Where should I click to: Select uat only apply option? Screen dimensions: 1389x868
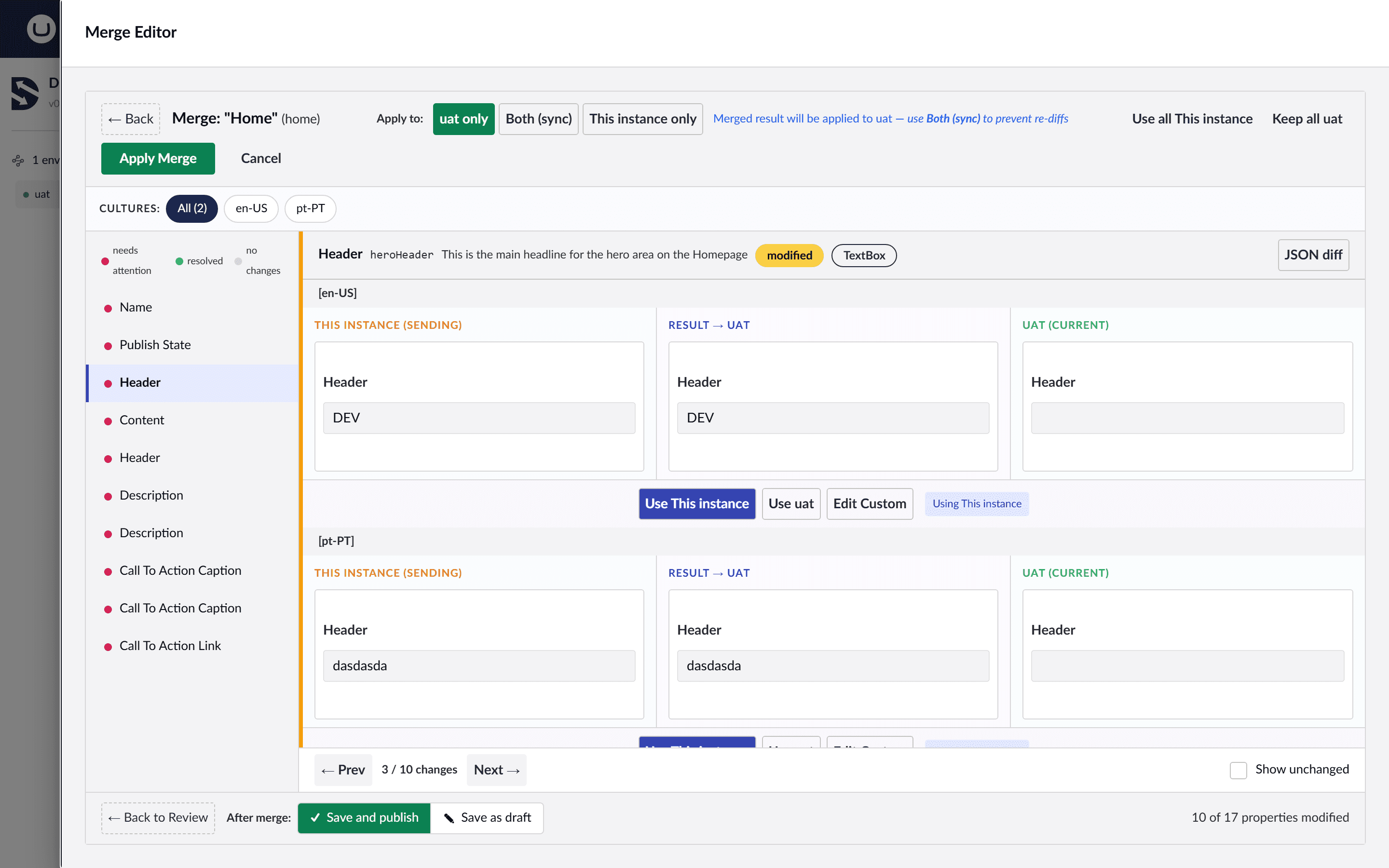[x=463, y=119]
